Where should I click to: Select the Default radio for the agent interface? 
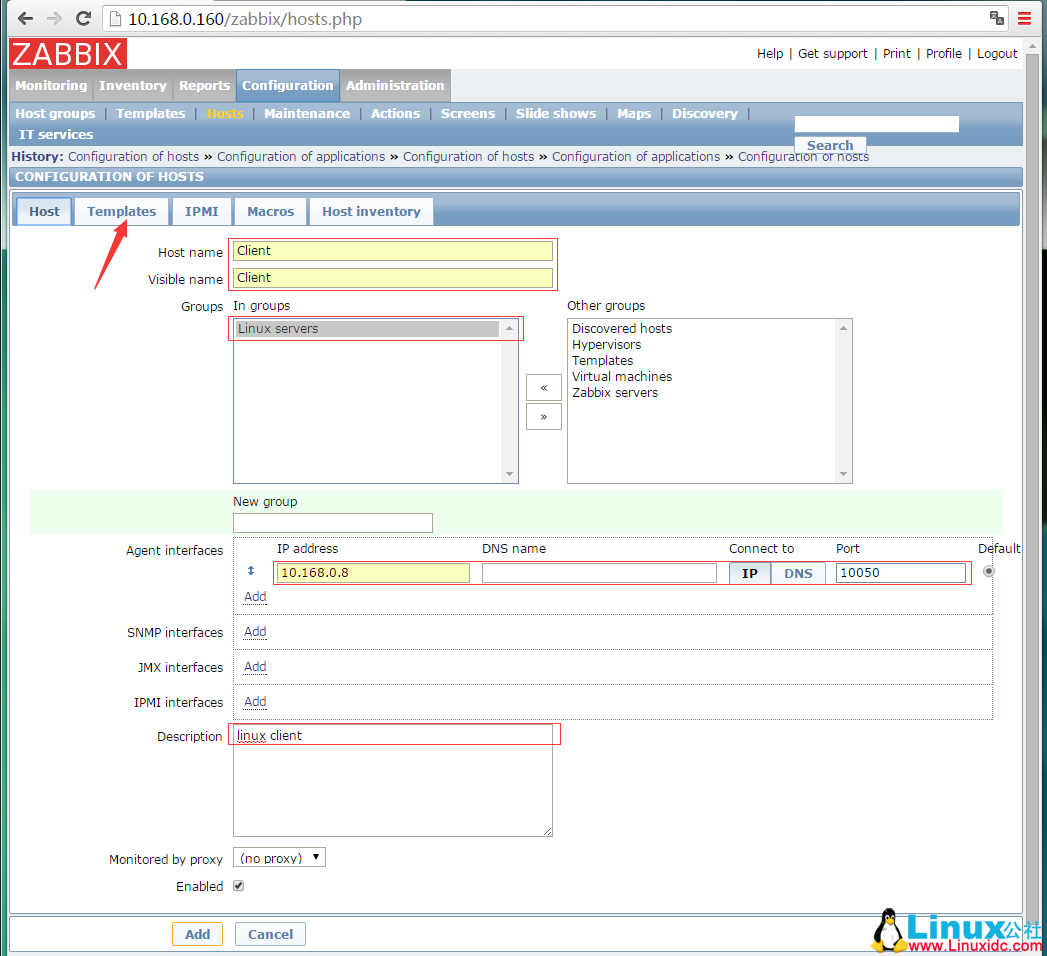click(988, 570)
